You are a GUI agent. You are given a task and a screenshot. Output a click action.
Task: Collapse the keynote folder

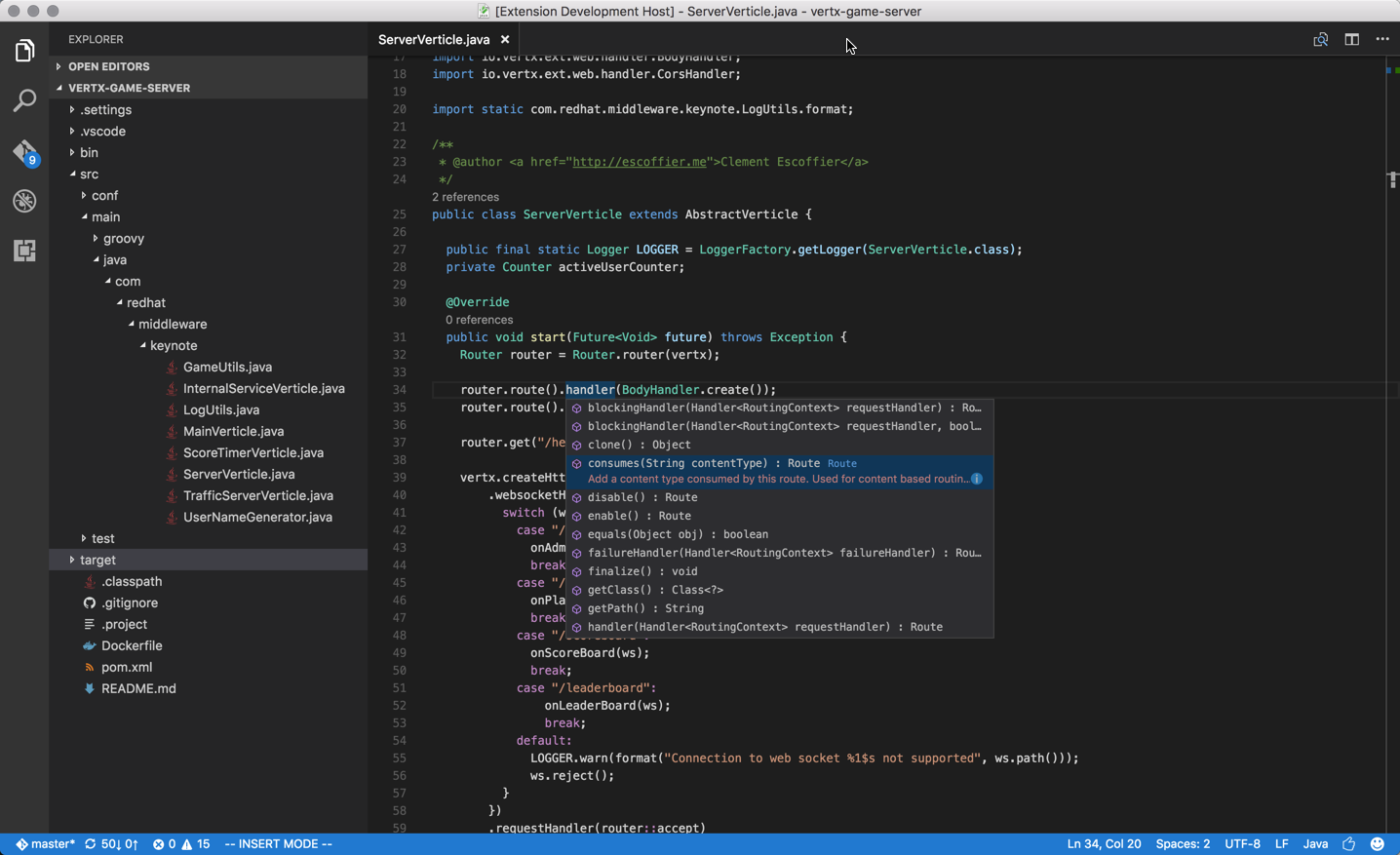(x=173, y=345)
